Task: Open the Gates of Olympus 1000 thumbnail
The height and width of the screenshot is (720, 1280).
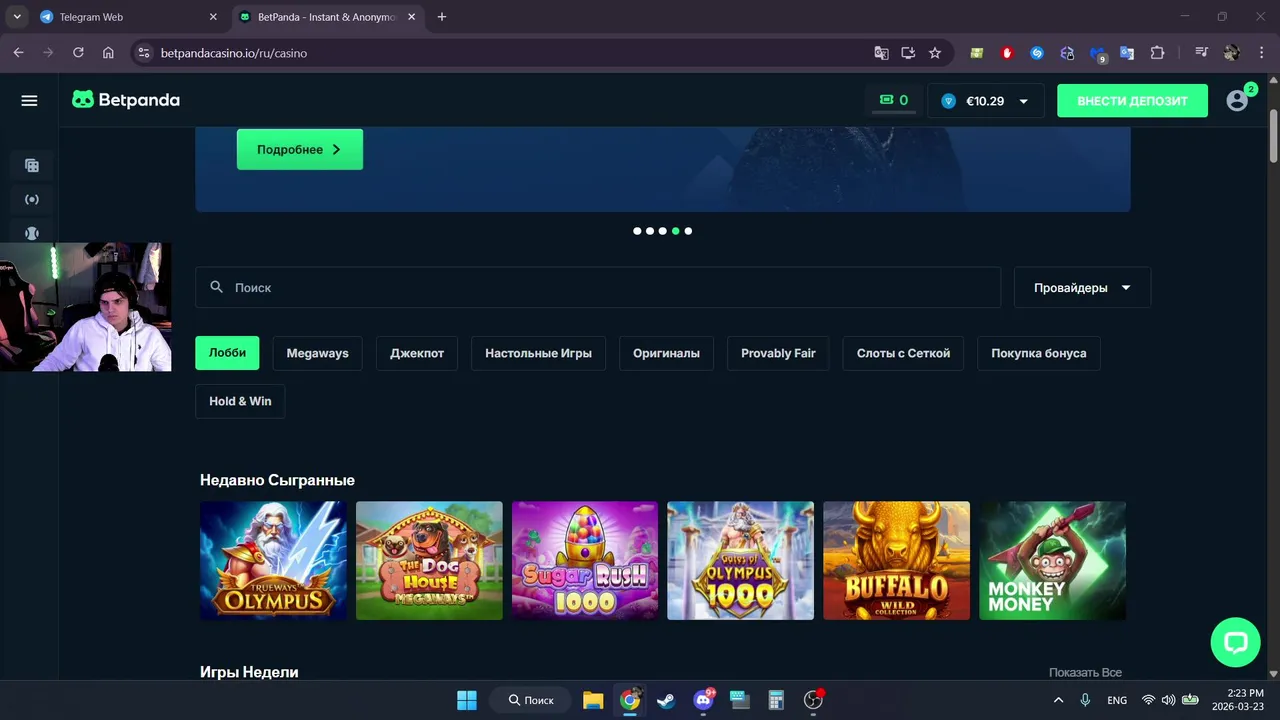Action: pos(740,561)
